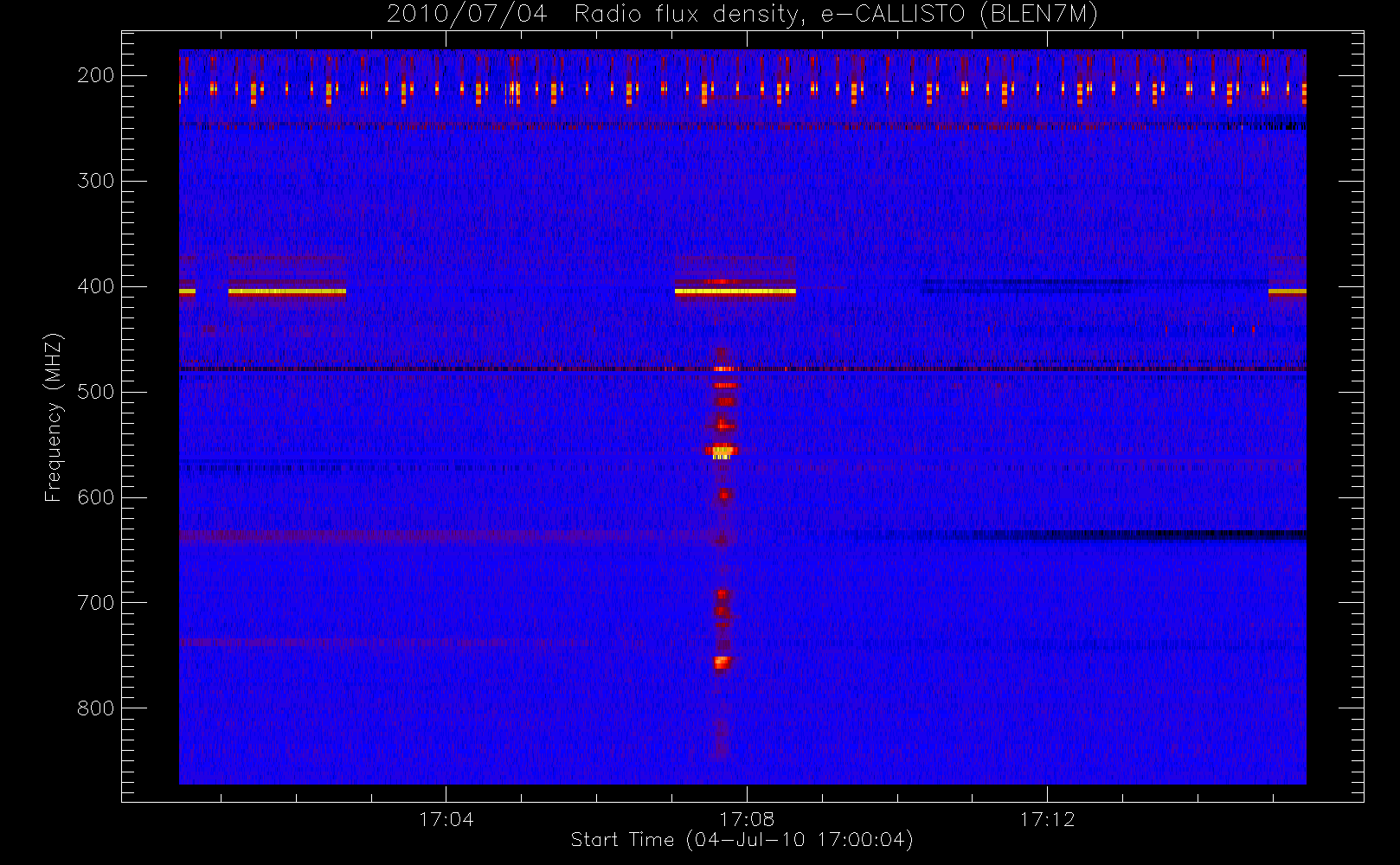Click the plot title "2010/07/04 Radio flux density, e-CALLISTO (BLEN7M)"
The height and width of the screenshot is (865, 1400).
[742, 15]
